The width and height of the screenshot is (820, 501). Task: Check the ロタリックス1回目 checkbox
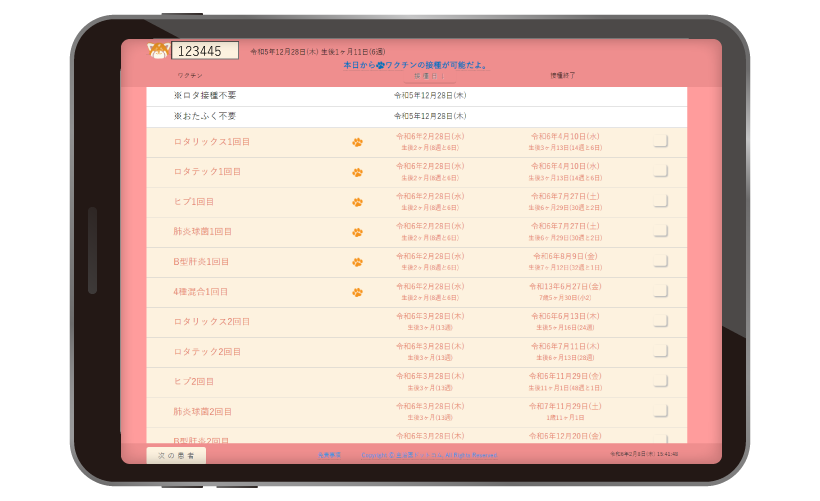click(x=660, y=141)
